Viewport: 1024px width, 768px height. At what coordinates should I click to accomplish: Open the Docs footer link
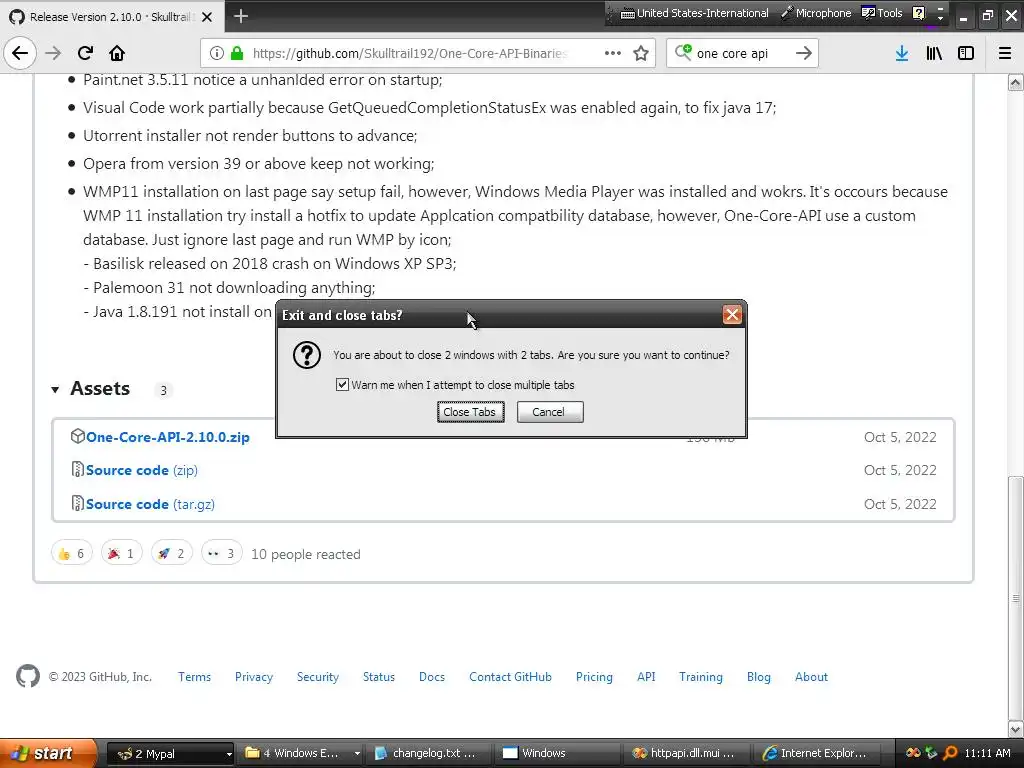click(x=432, y=677)
